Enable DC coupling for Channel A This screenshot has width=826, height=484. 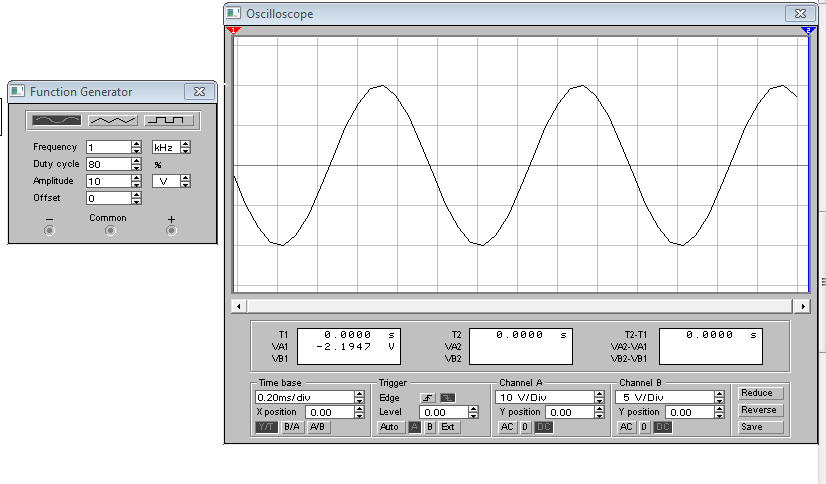[544, 427]
